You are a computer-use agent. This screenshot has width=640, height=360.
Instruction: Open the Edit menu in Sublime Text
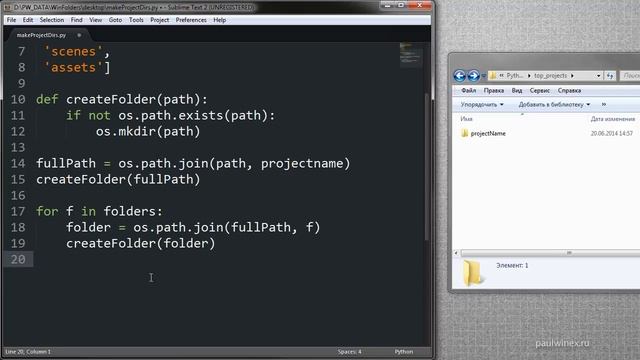28,20
